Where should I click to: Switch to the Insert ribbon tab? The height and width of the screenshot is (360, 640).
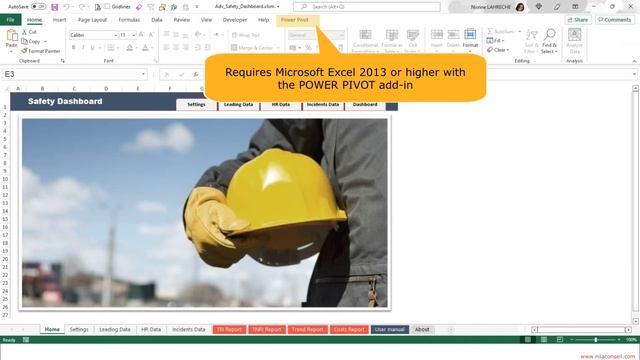[59, 20]
